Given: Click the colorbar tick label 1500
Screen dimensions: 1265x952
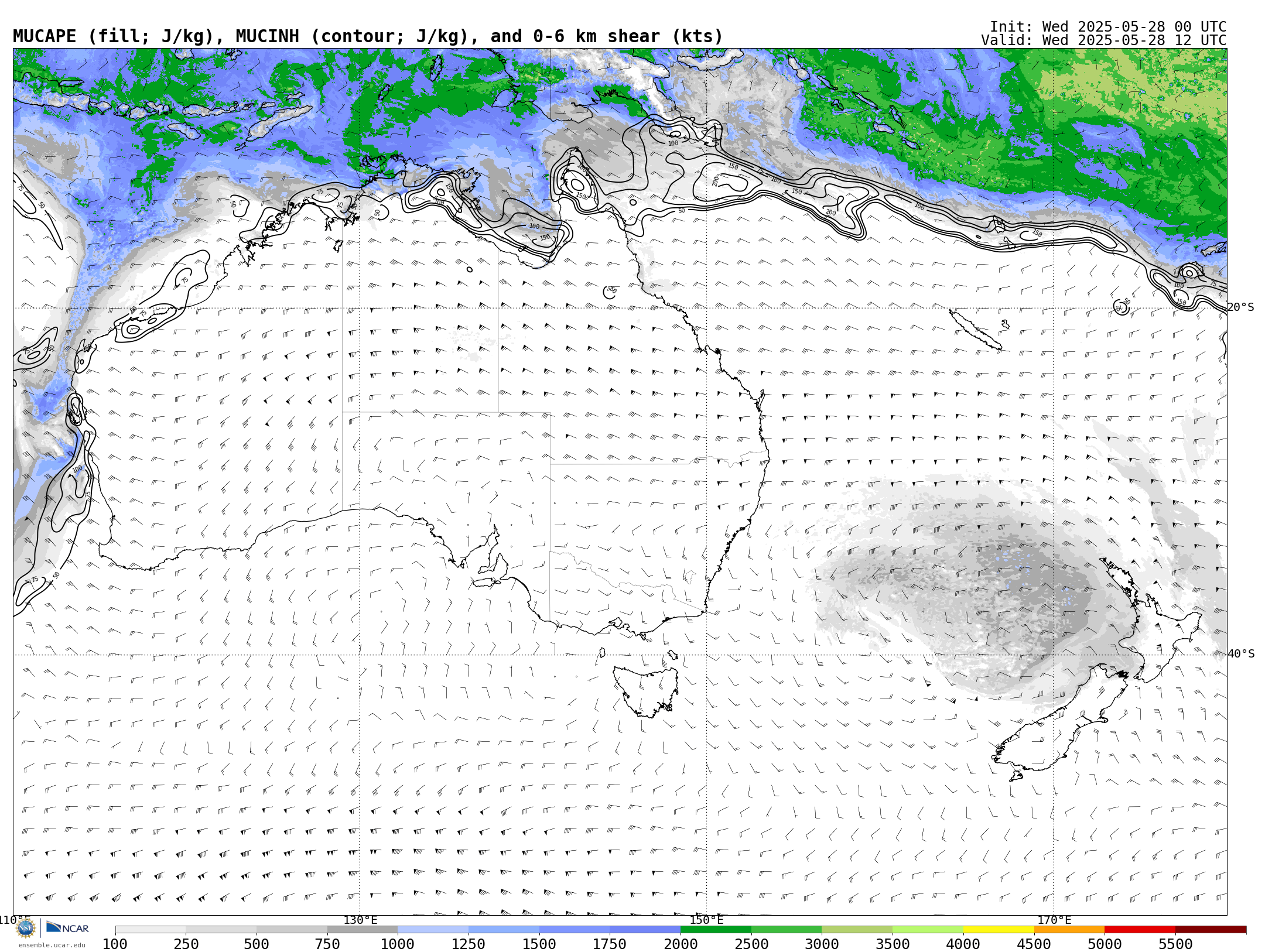Looking at the screenshot, I should point(539,944).
